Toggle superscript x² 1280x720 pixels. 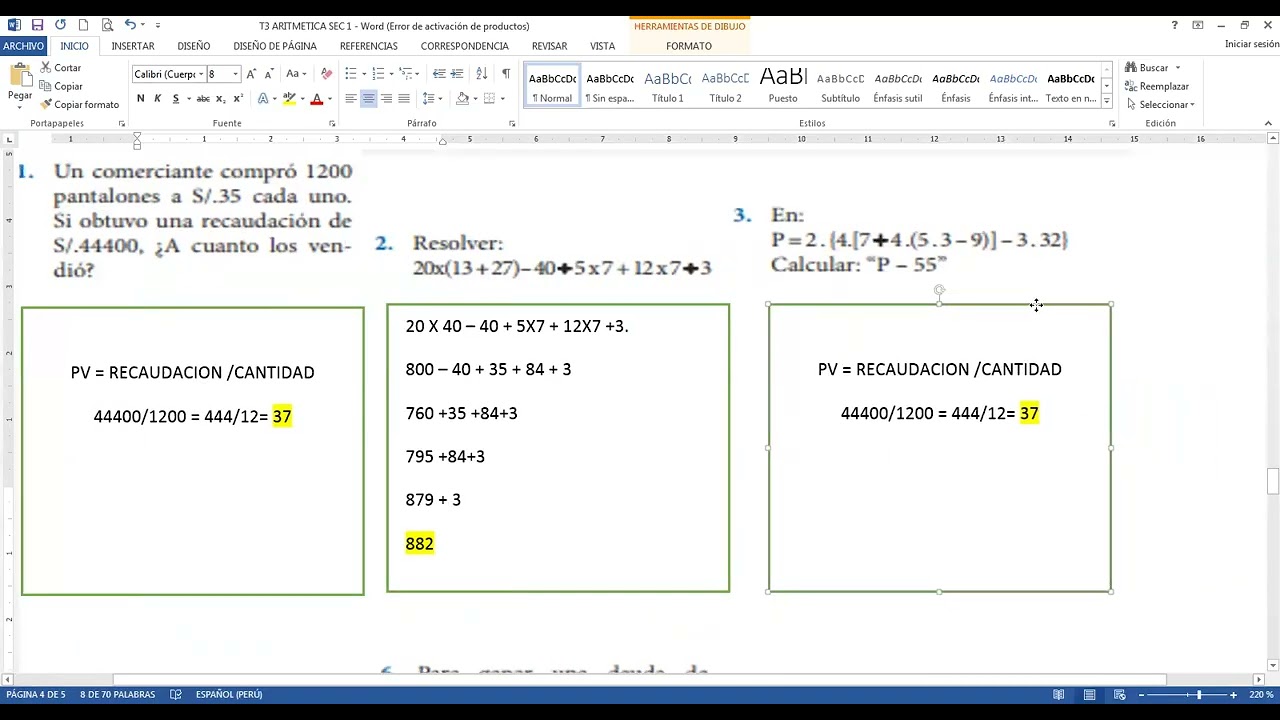(238, 98)
